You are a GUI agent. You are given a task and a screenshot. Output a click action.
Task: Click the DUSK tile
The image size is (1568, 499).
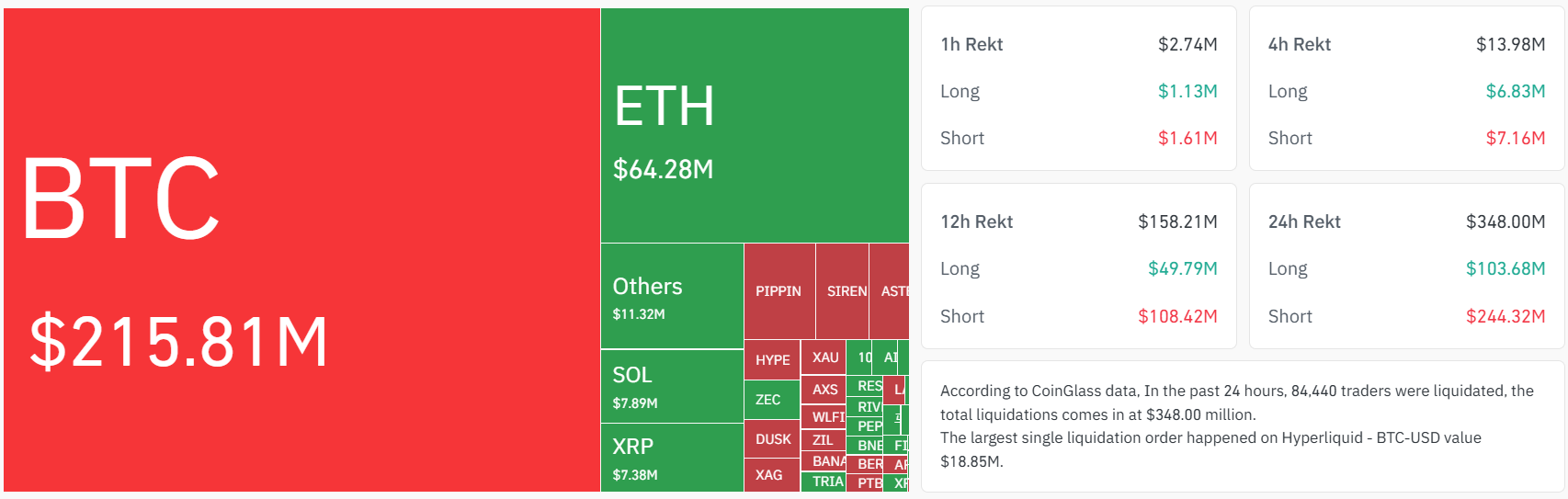point(772,439)
